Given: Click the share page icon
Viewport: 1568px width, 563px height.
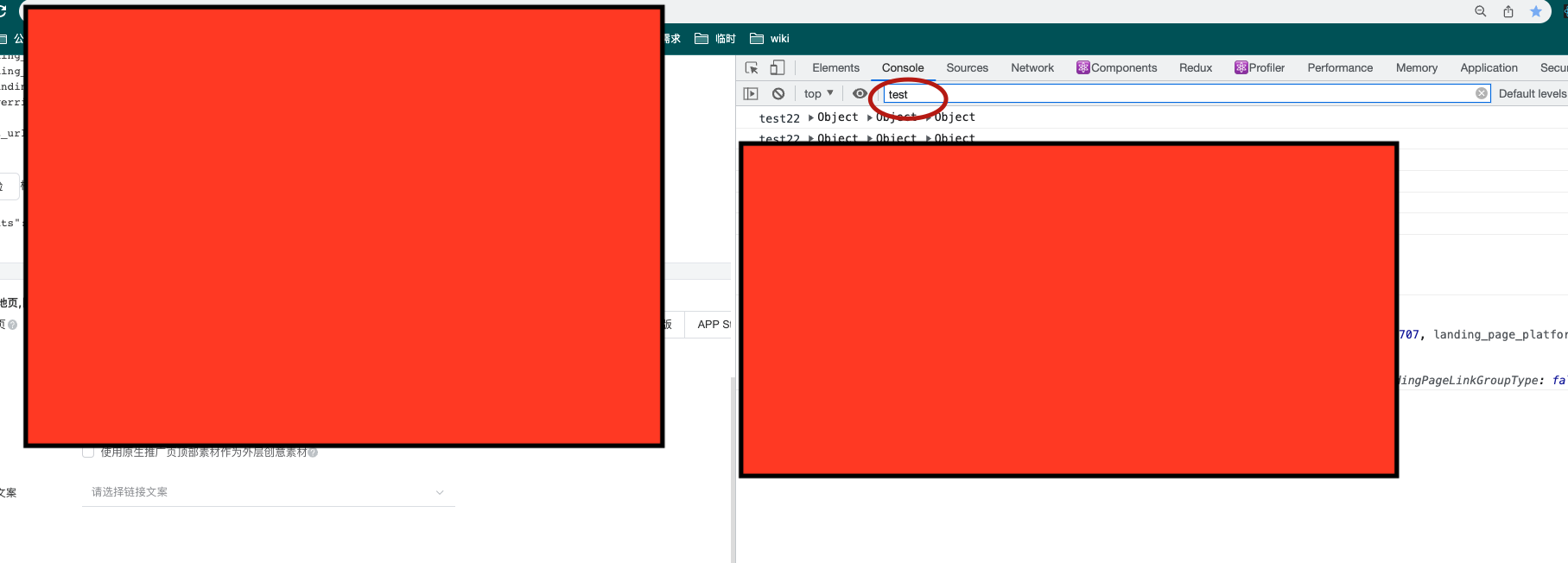Looking at the screenshot, I should pos(1508,11).
